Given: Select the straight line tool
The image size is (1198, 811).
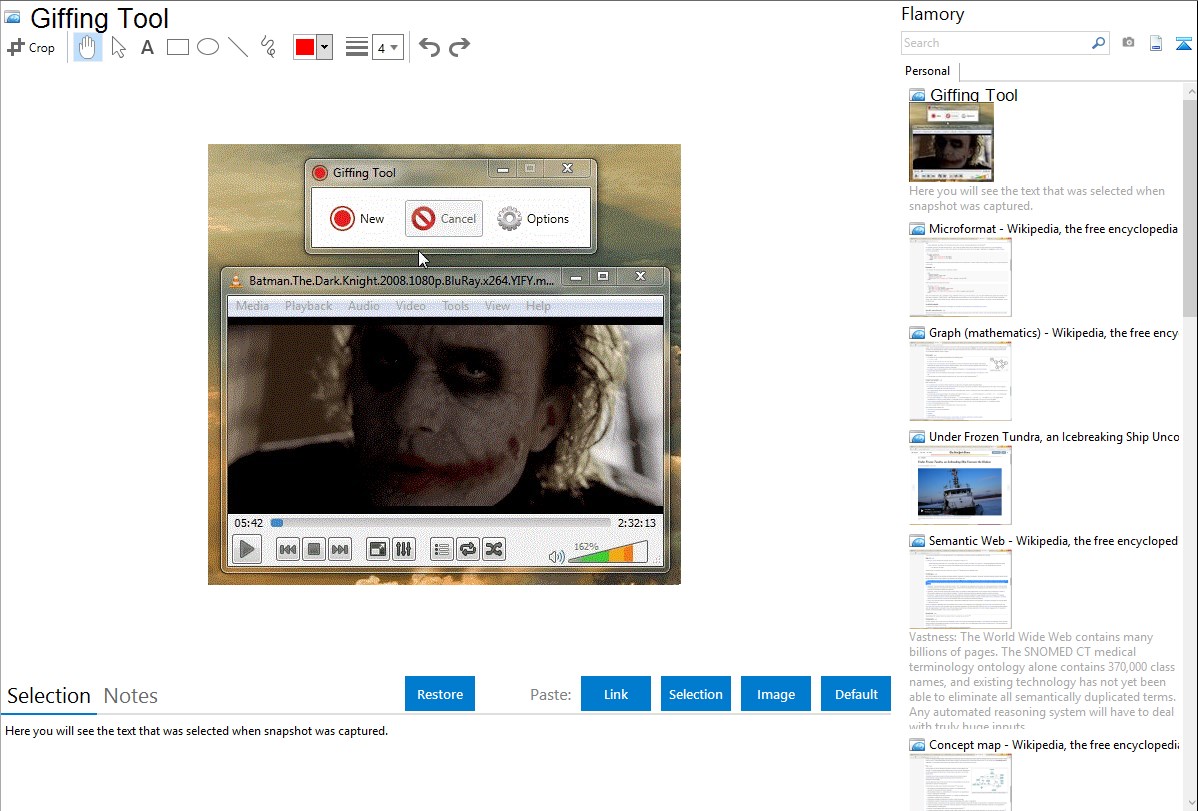Looking at the screenshot, I should point(238,47).
